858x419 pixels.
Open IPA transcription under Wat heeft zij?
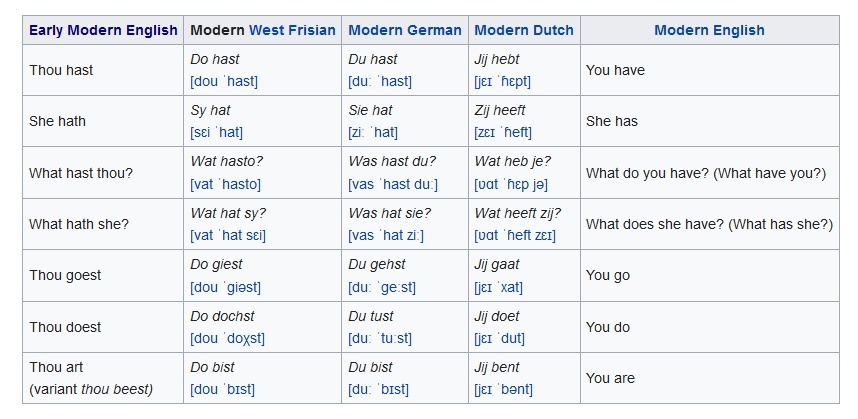(515, 235)
